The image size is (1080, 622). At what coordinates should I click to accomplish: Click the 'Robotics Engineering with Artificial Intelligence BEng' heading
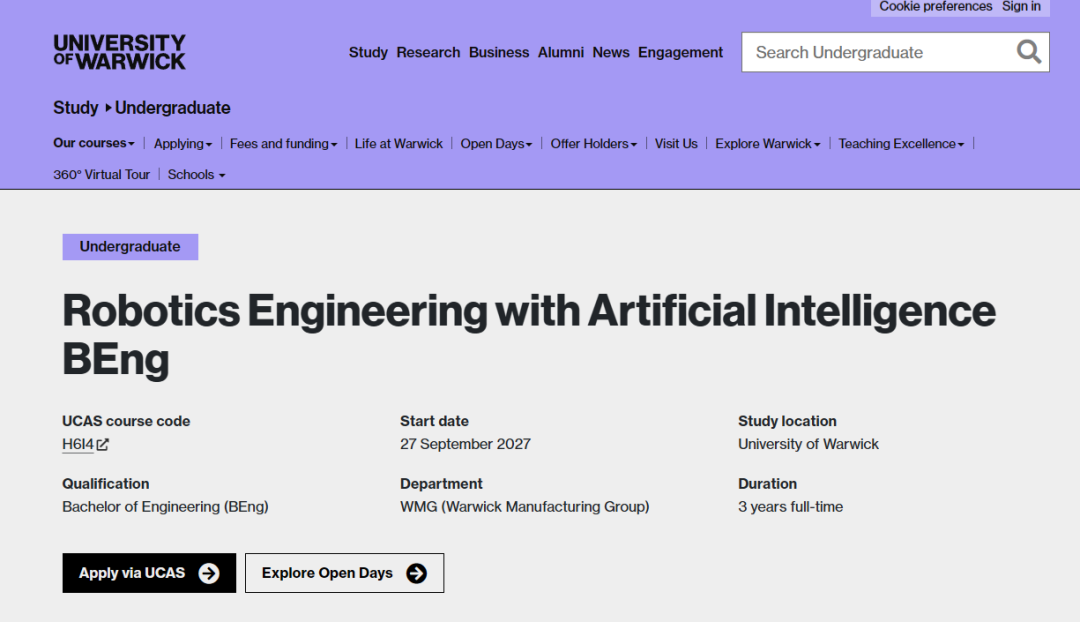pyautogui.click(x=529, y=335)
